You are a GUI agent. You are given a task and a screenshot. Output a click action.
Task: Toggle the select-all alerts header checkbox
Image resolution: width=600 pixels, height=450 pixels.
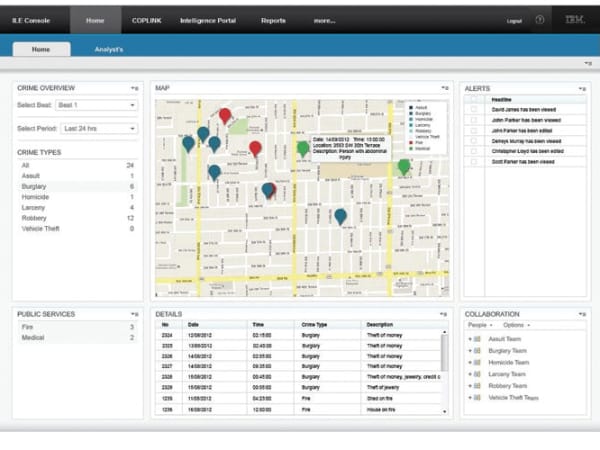pyautogui.click(x=473, y=99)
